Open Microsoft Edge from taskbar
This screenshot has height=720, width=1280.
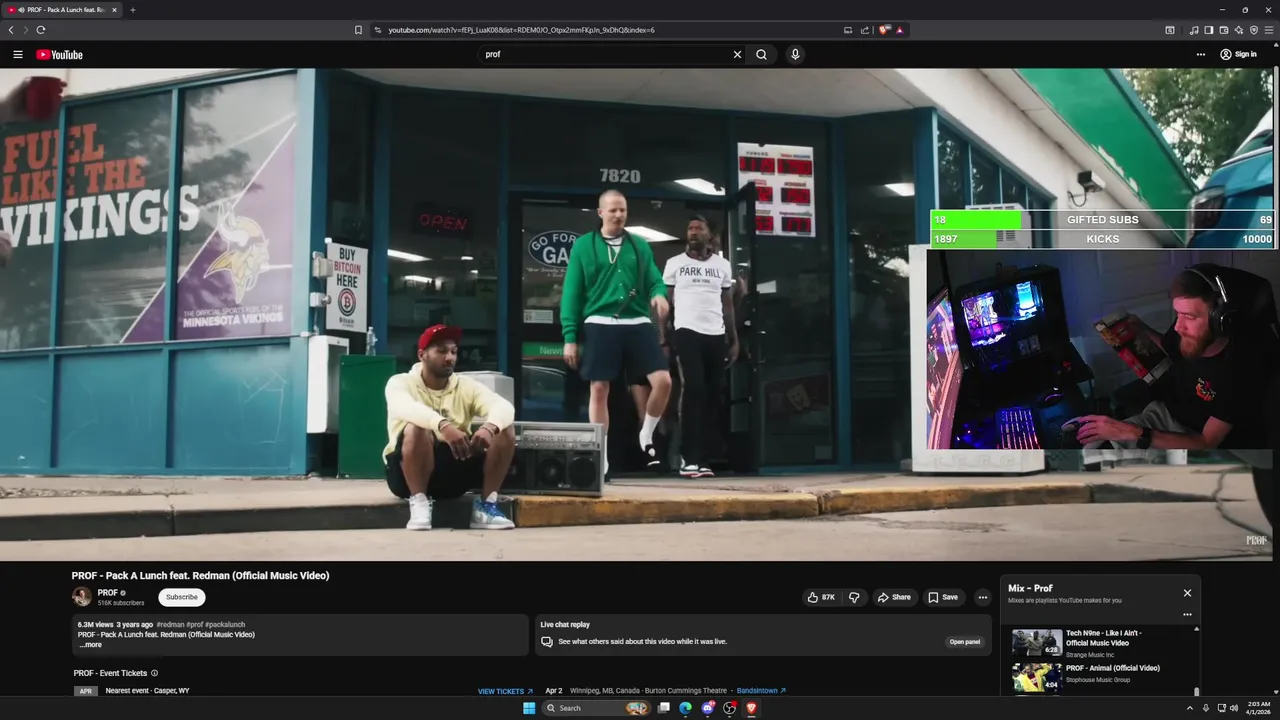pos(685,708)
